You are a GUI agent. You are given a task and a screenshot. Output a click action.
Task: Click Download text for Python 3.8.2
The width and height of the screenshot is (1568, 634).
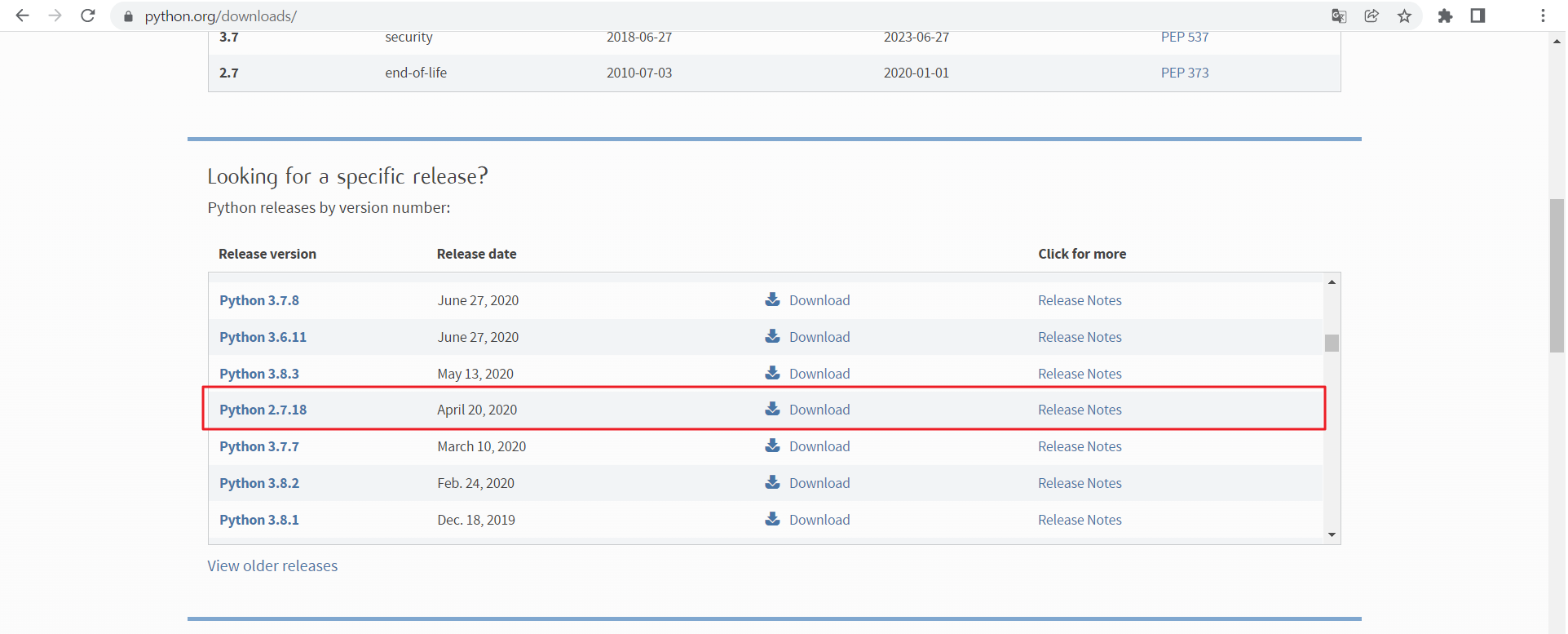pos(819,483)
